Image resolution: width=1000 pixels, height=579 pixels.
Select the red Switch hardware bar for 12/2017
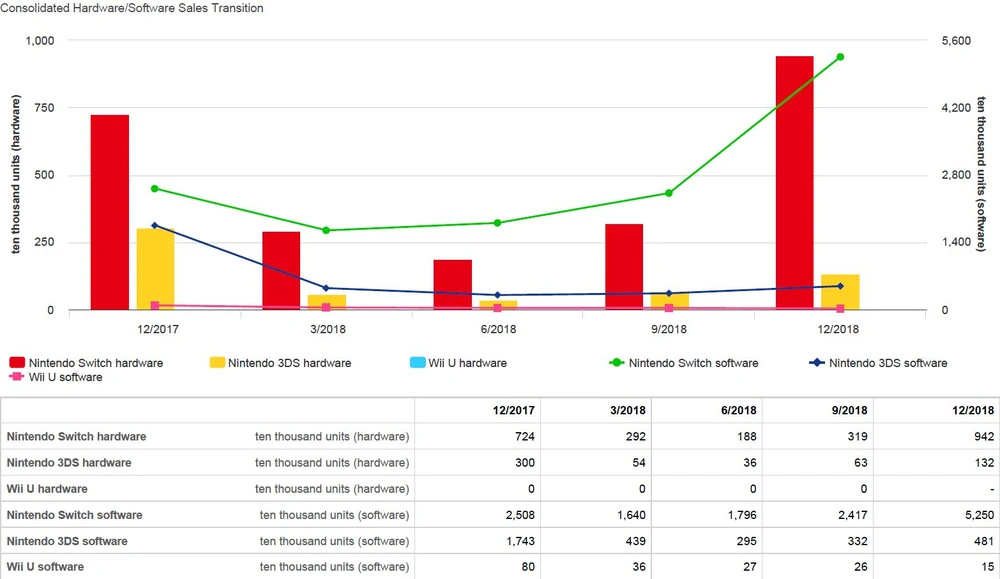click(x=110, y=212)
